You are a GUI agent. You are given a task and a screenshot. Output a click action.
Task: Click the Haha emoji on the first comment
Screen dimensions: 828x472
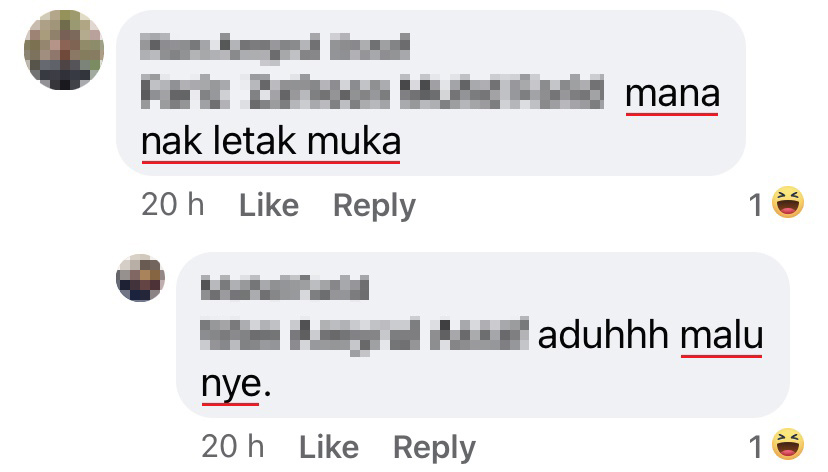coord(788,202)
